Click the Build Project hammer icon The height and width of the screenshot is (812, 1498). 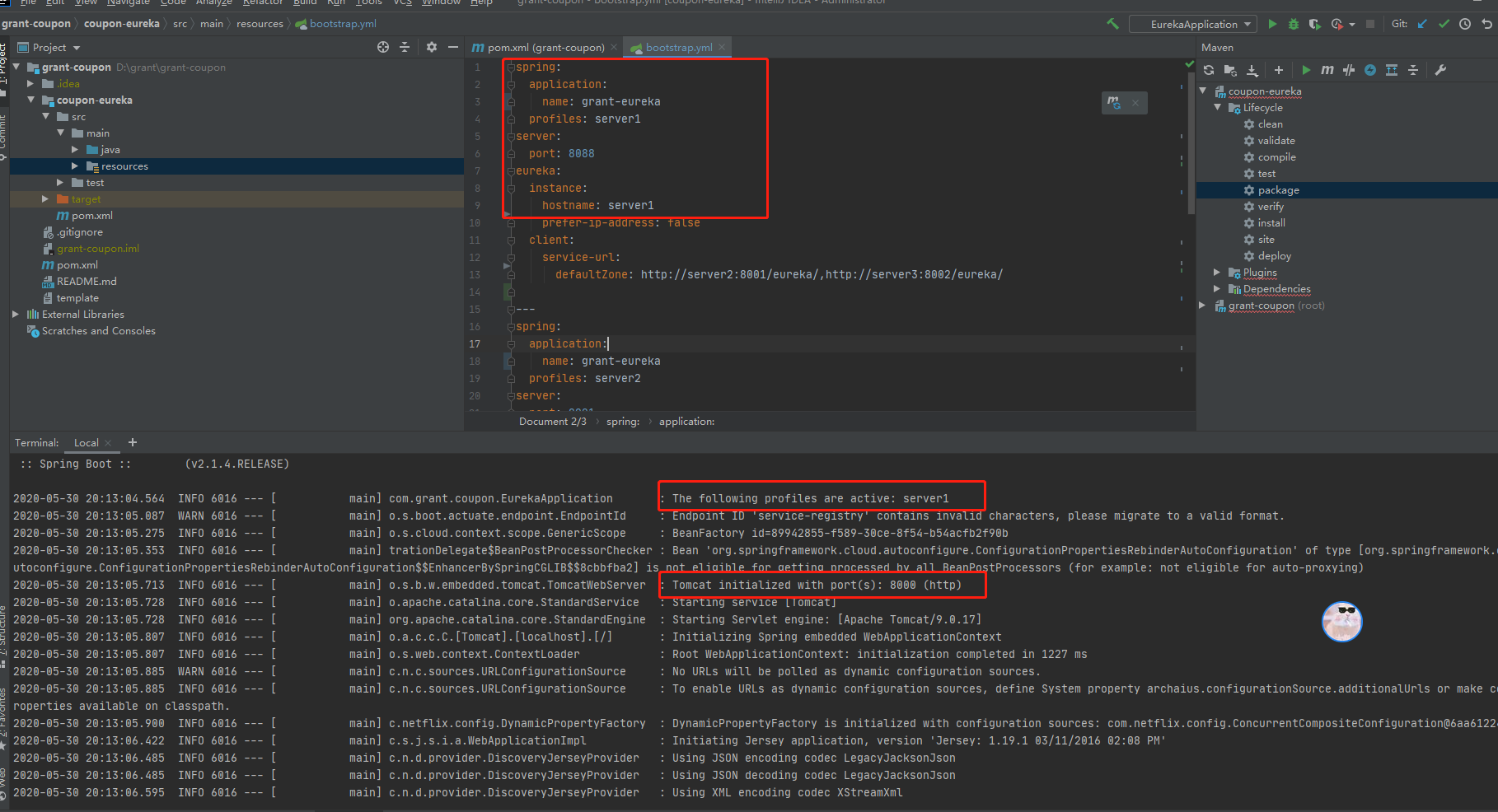click(x=1112, y=24)
